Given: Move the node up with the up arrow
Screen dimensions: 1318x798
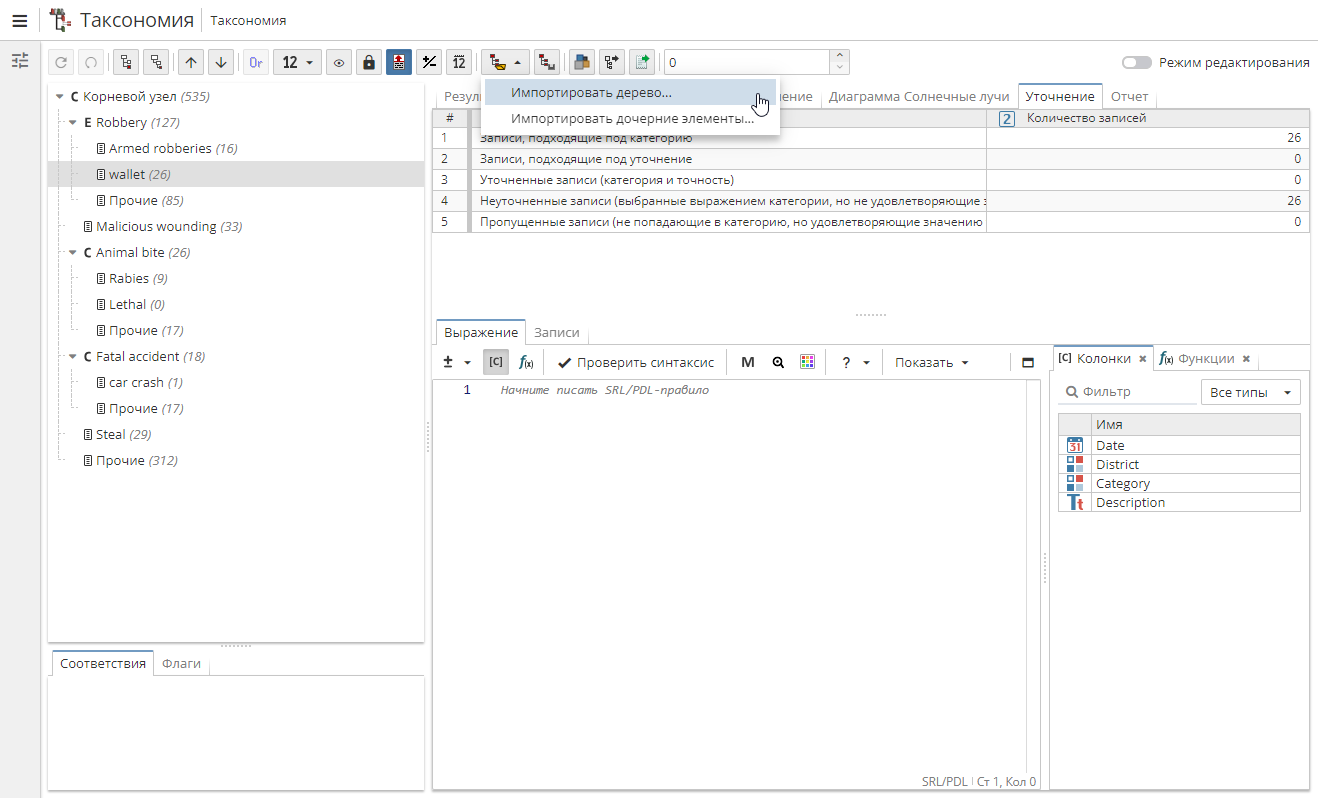Looking at the screenshot, I should tap(191, 62).
